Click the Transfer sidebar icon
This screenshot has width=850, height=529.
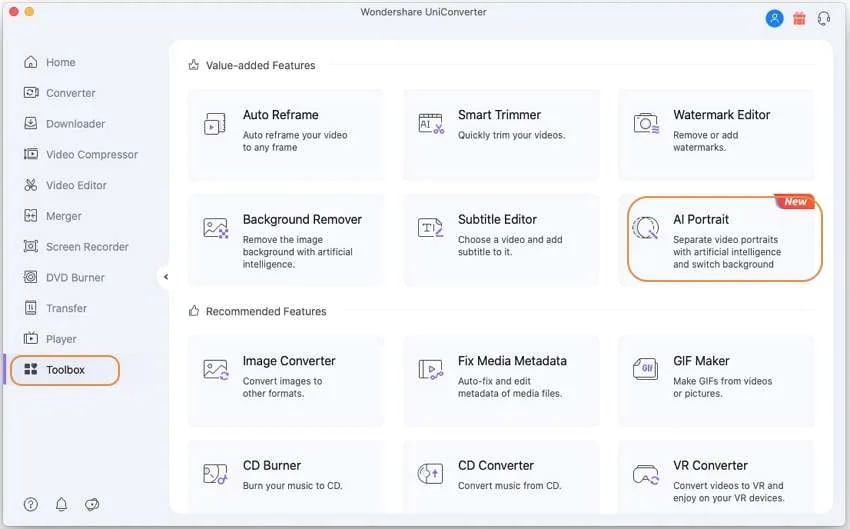(31, 308)
